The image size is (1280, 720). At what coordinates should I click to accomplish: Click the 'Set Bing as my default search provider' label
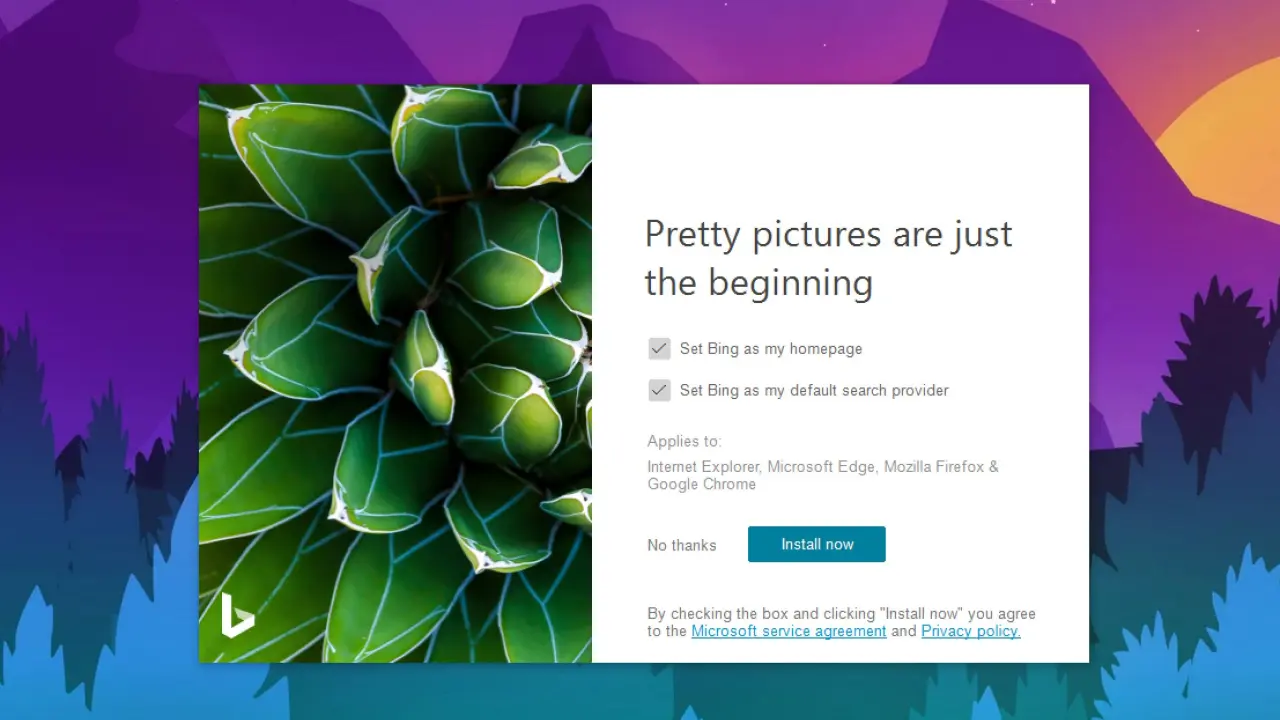(x=813, y=391)
